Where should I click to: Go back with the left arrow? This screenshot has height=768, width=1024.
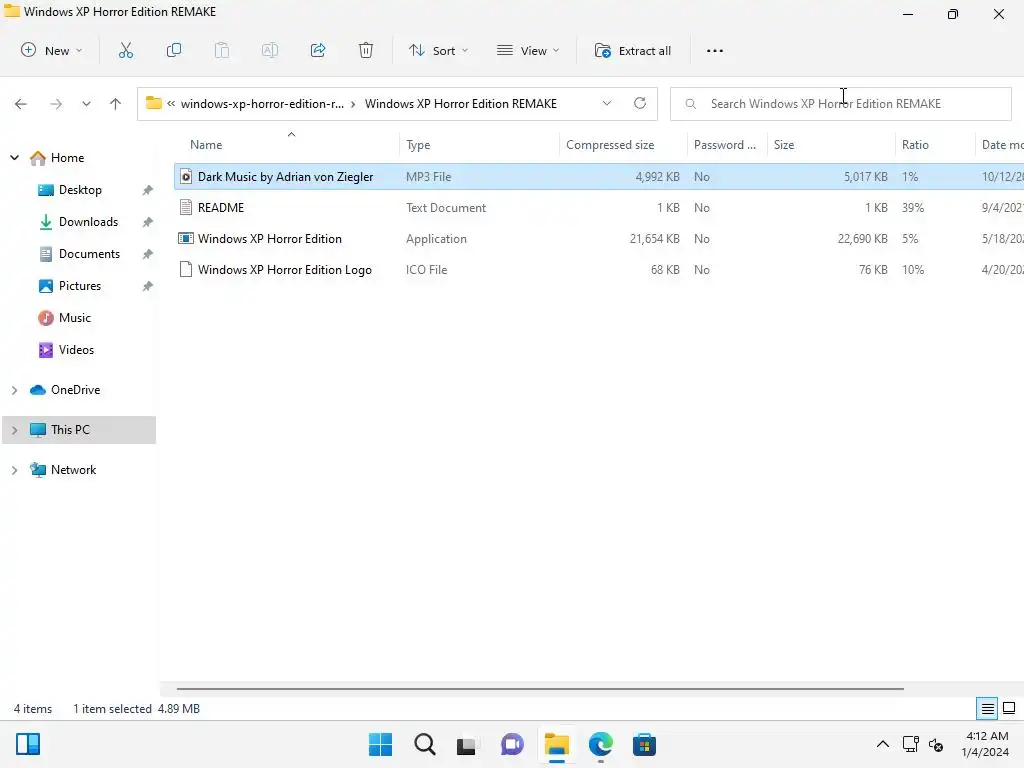[21, 104]
